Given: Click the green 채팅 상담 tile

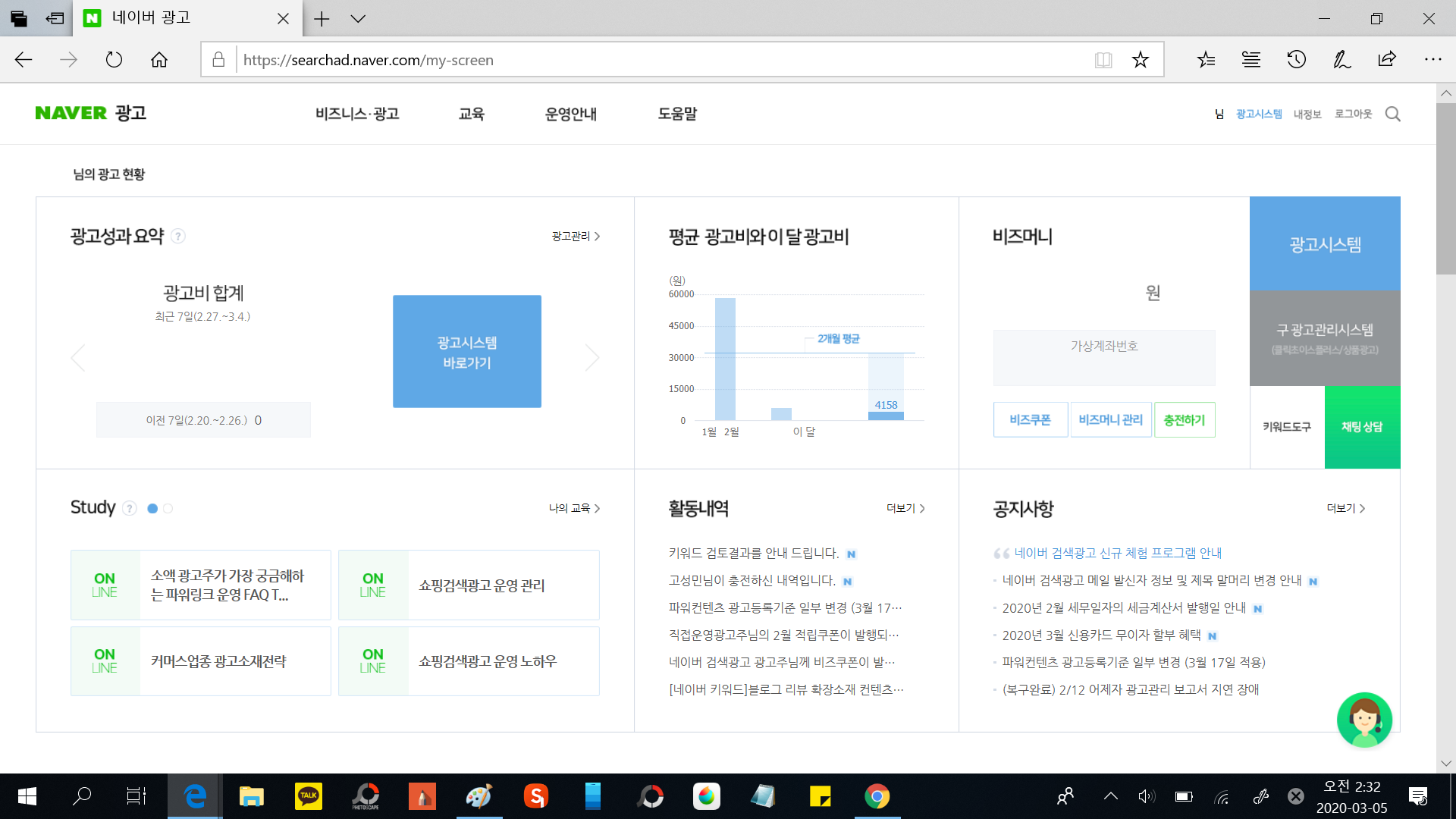Looking at the screenshot, I should (x=1363, y=427).
